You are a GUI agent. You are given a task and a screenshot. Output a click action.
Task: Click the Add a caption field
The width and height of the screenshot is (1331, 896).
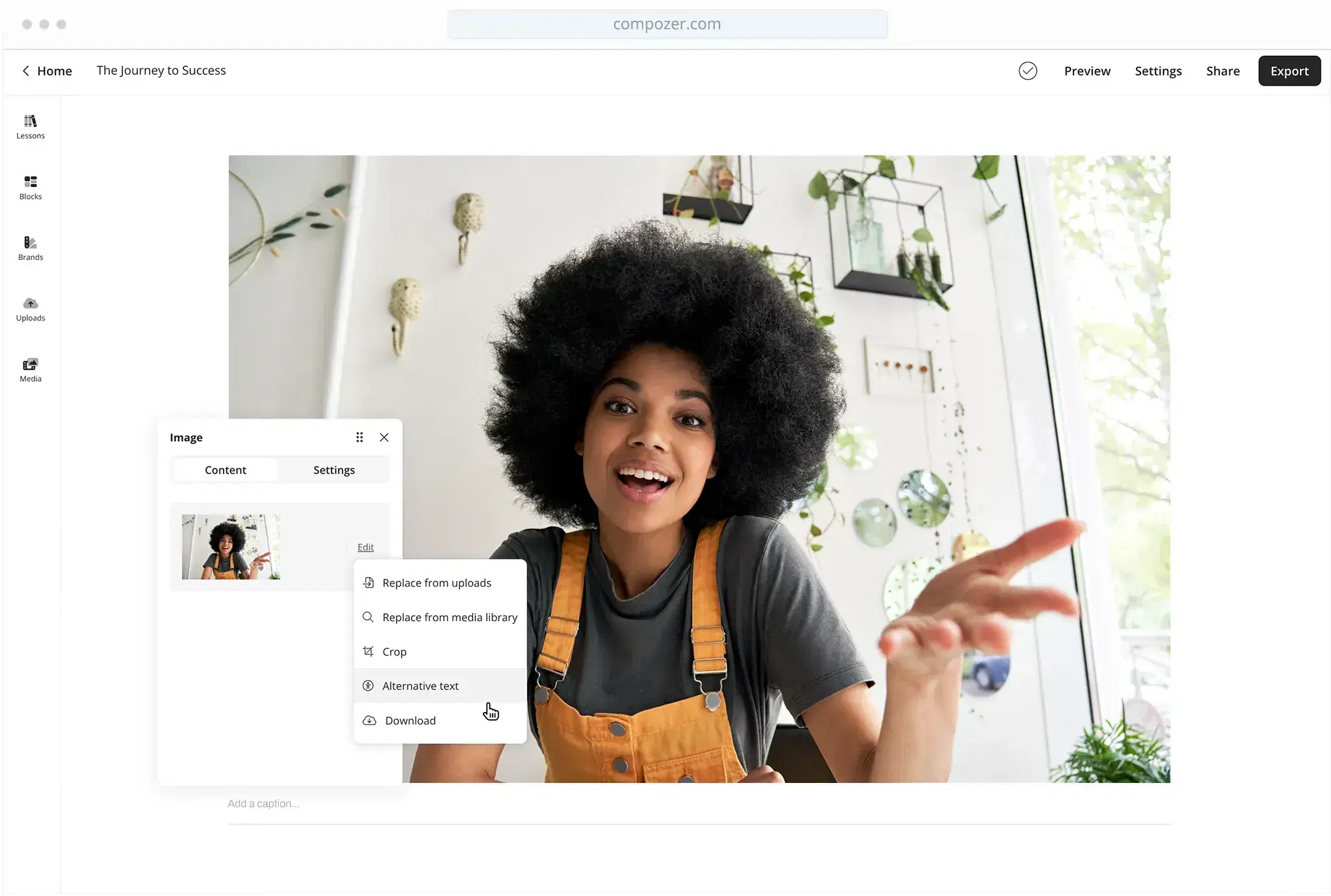[x=264, y=804]
